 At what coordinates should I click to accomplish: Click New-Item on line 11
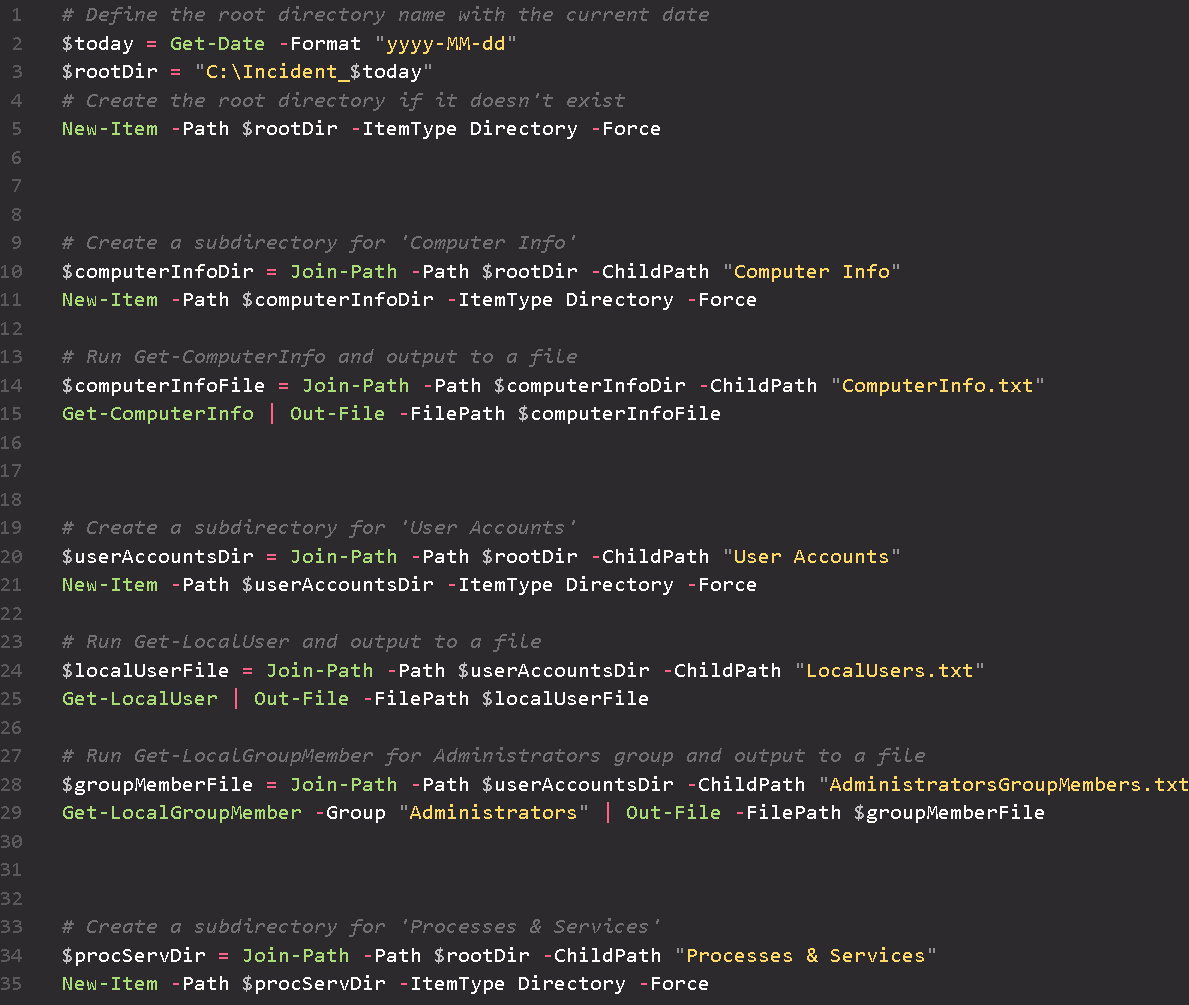[x=110, y=300]
